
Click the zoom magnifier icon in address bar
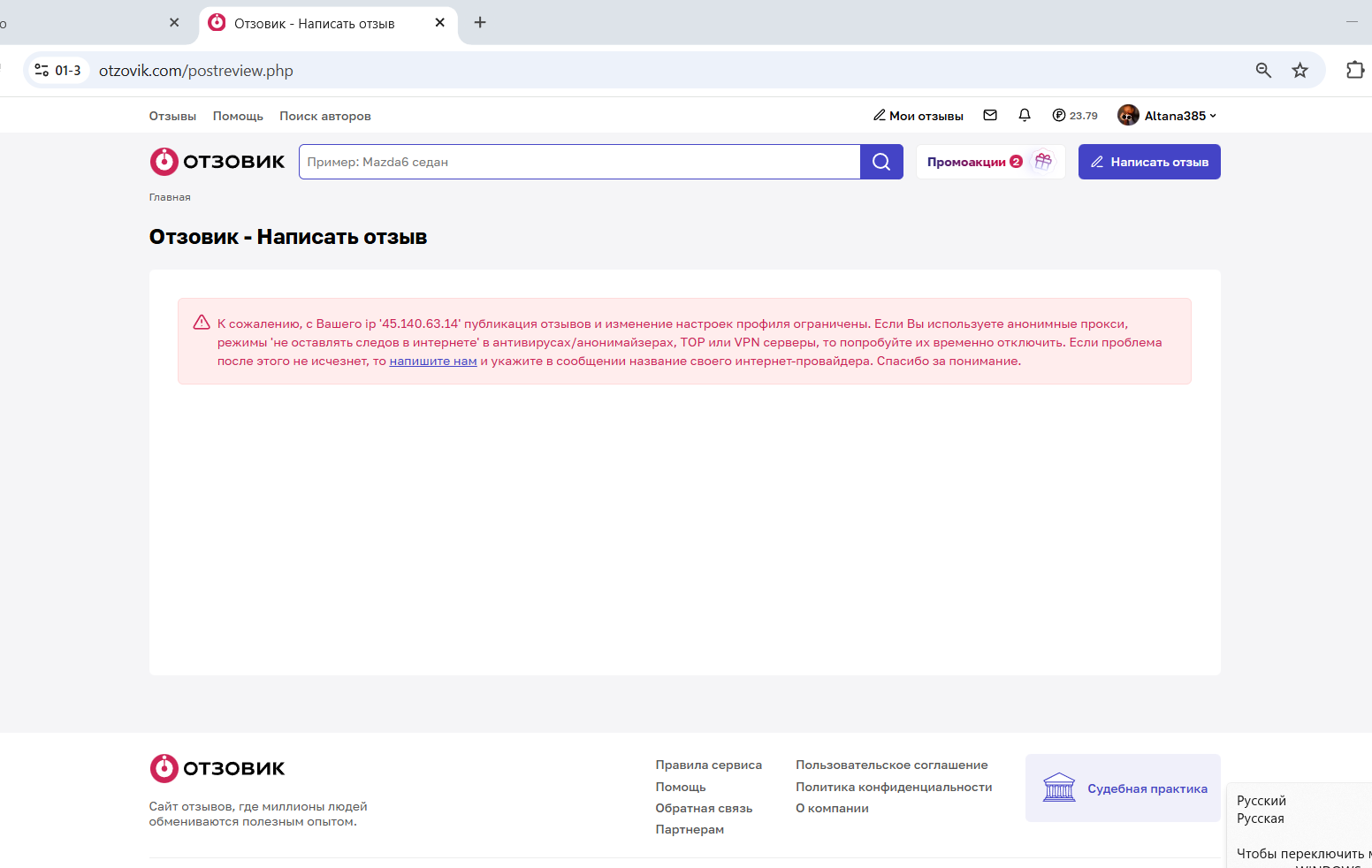[x=1263, y=71]
